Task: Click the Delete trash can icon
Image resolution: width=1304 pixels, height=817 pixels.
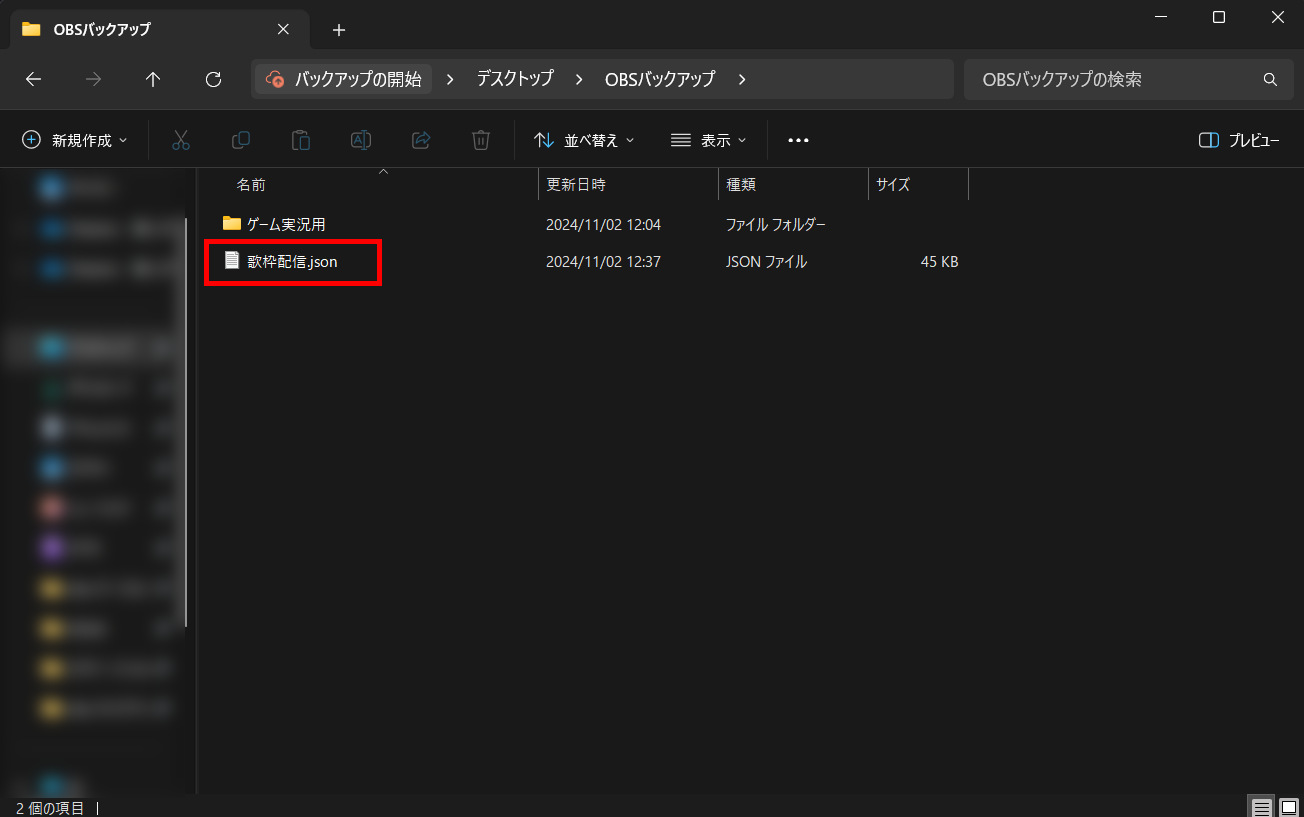Action: [x=481, y=140]
